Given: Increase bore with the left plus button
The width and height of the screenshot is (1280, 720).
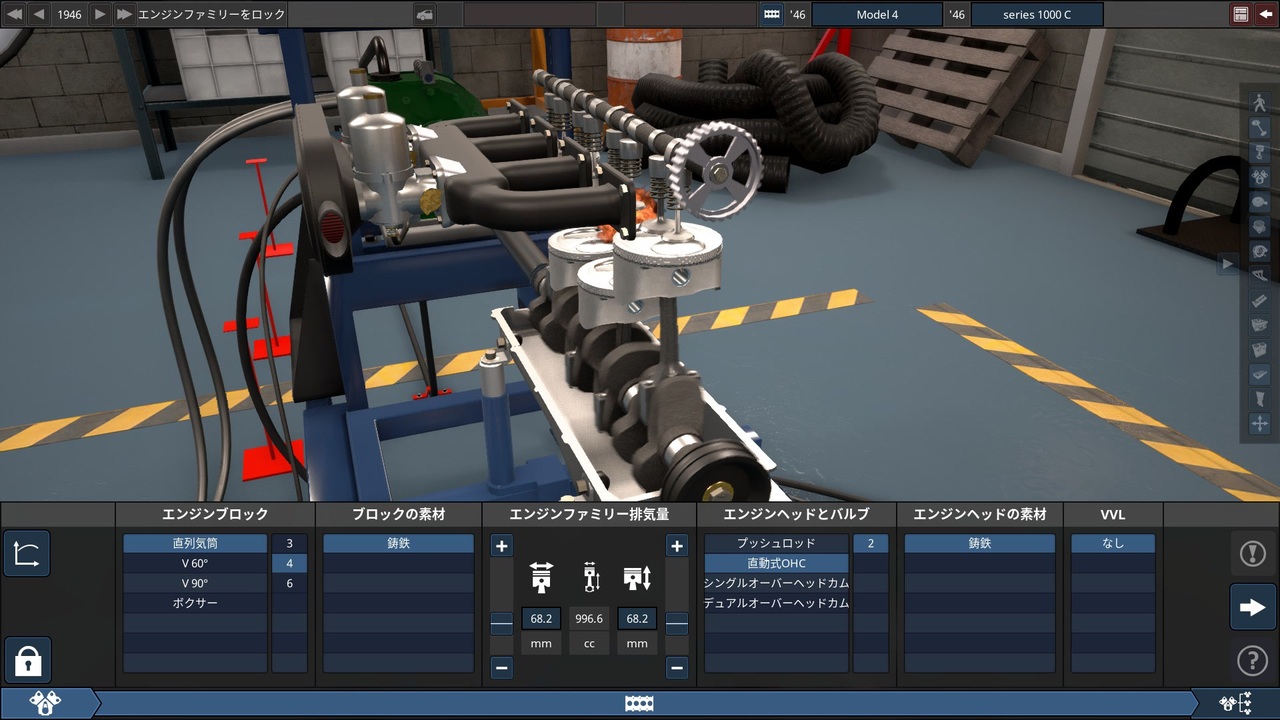Looking at the screenshot, I should (x=502, y=546).
